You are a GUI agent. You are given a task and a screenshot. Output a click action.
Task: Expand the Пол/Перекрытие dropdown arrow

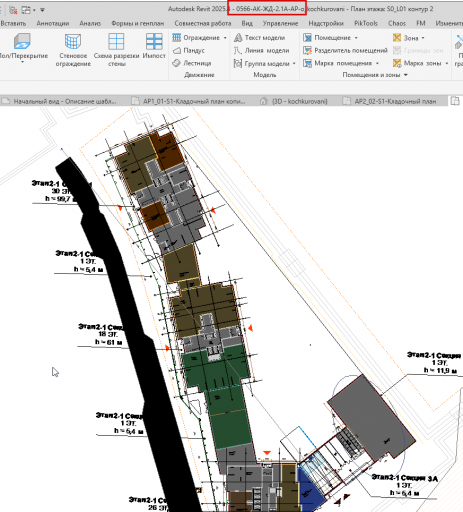tap(23, 62)
